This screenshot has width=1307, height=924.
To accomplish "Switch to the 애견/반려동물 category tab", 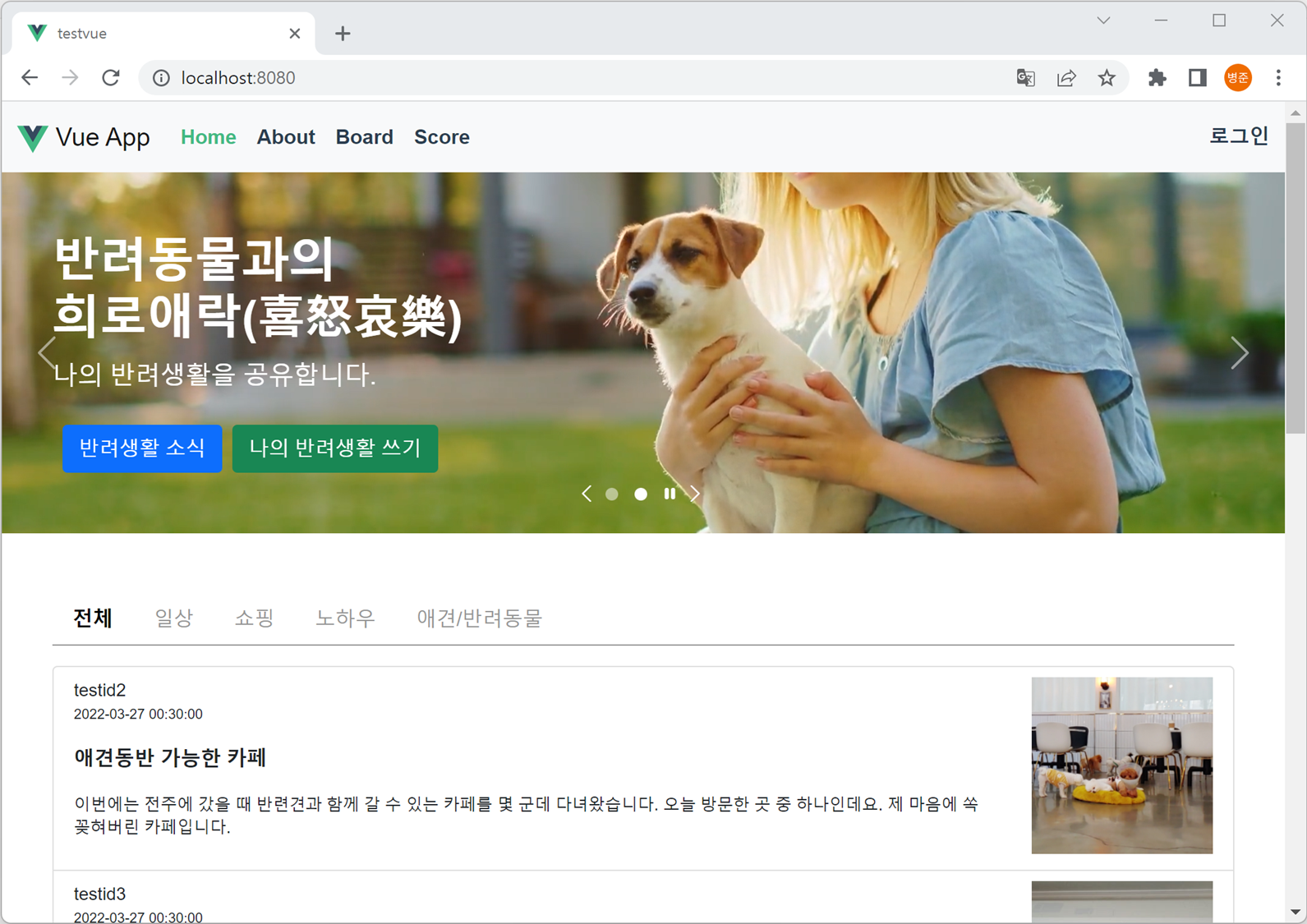I will [x=480, y=618].
